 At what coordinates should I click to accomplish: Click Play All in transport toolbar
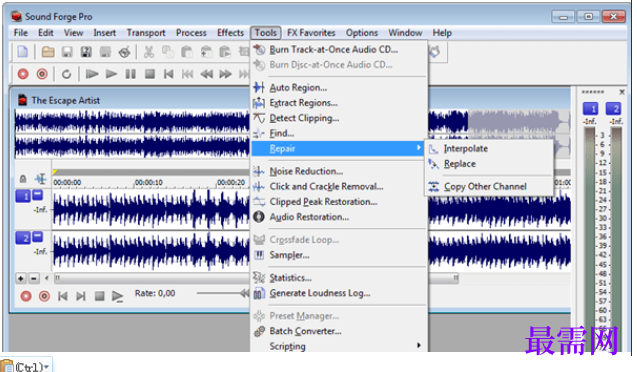(92, 74)
